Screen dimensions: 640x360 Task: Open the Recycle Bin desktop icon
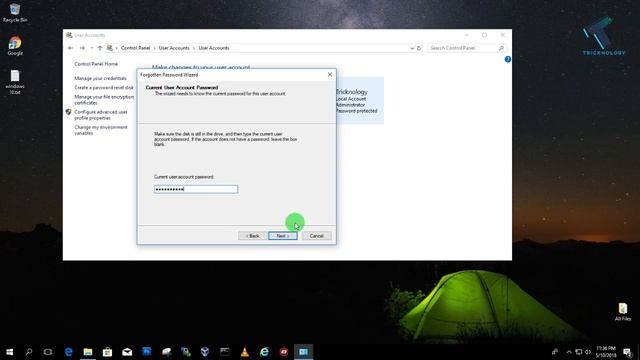point(15,13)
